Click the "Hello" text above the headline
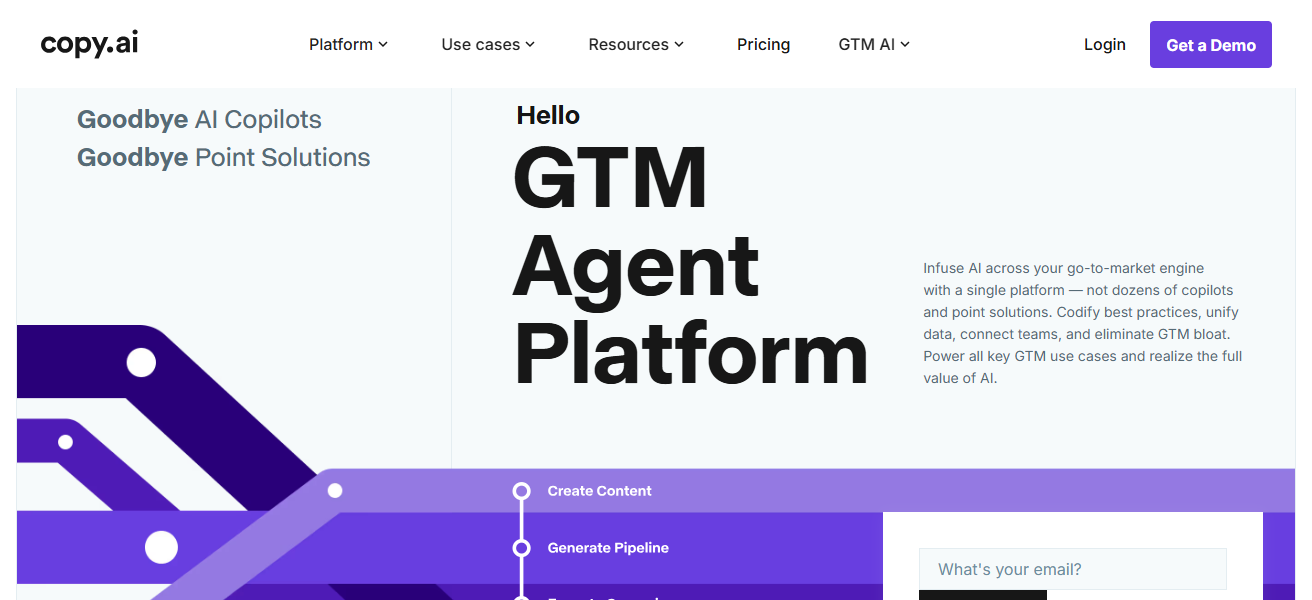This screenshot has height=600, width=1312. [548, 115]
